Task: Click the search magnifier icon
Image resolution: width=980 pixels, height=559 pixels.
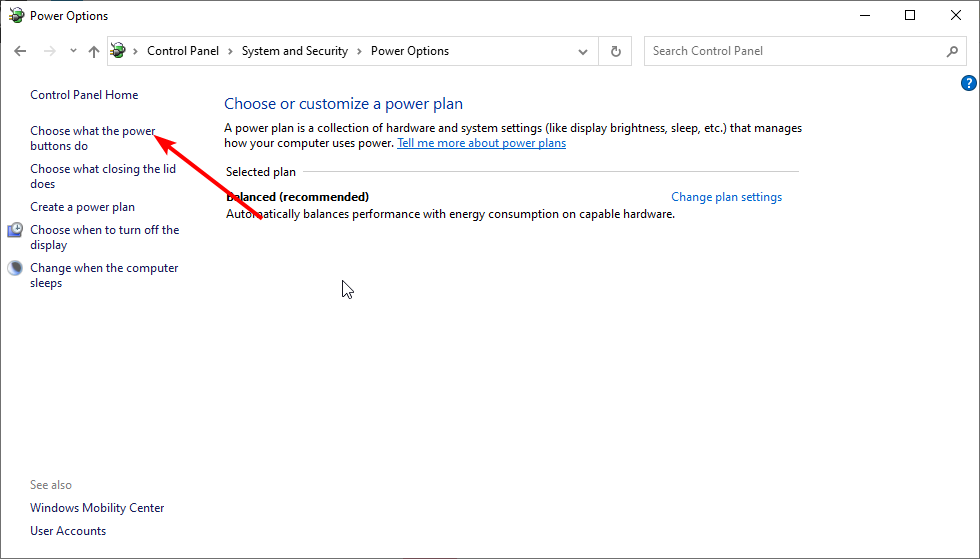Action: [952, 51]
